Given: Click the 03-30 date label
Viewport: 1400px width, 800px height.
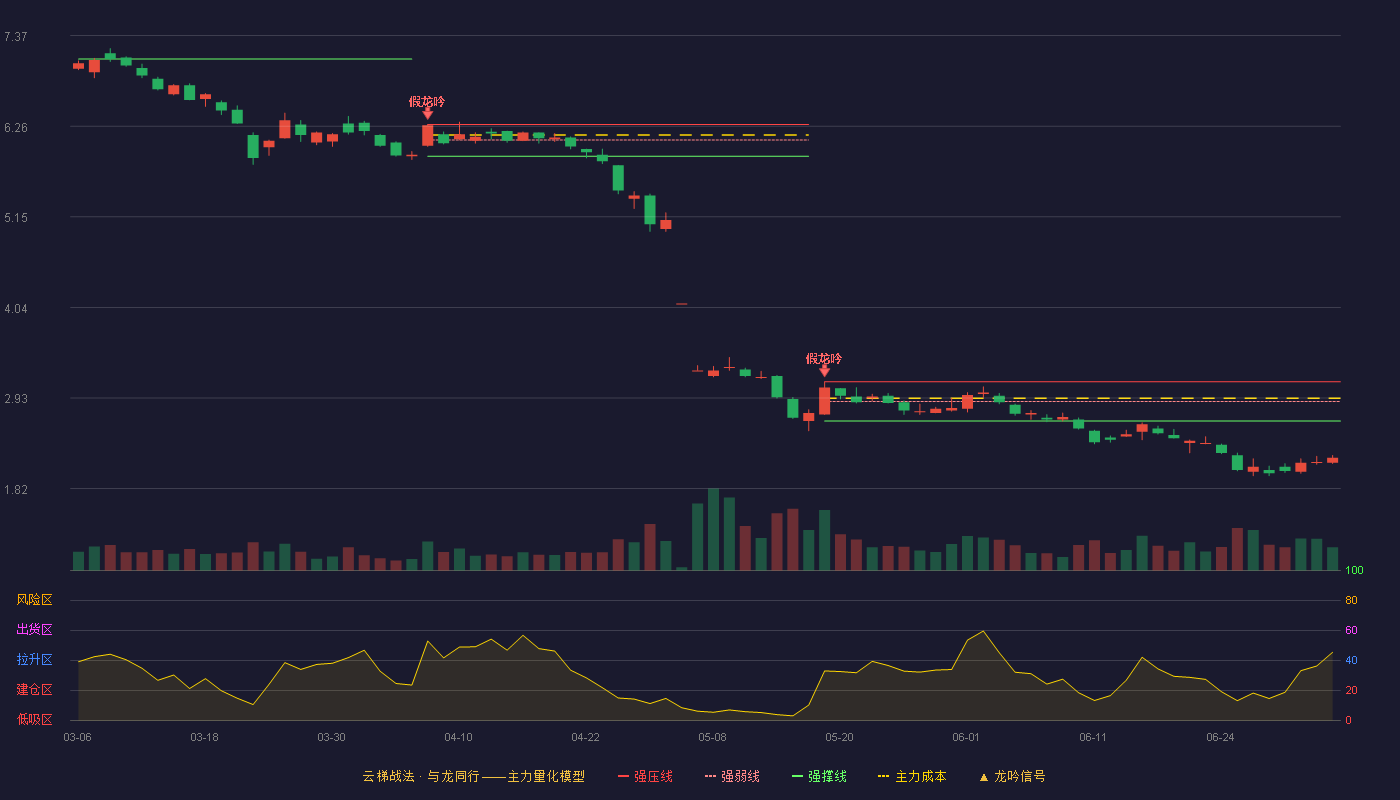Looking at the screenshot, I should tap(331, 737).
